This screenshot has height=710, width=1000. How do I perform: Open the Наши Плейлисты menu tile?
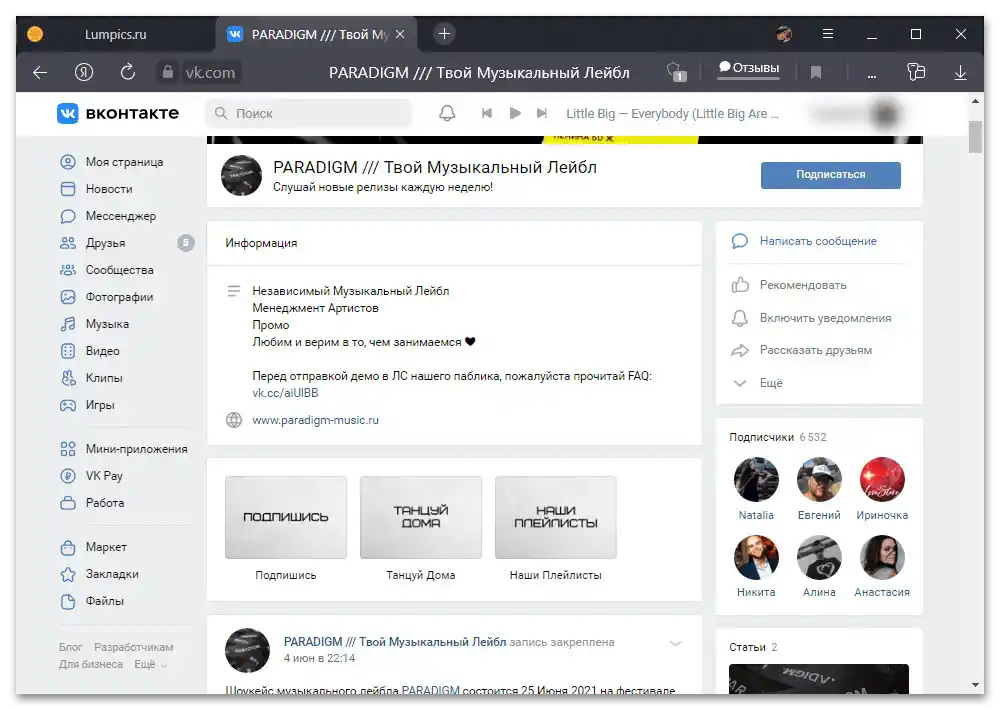click(x=555, y=517)
